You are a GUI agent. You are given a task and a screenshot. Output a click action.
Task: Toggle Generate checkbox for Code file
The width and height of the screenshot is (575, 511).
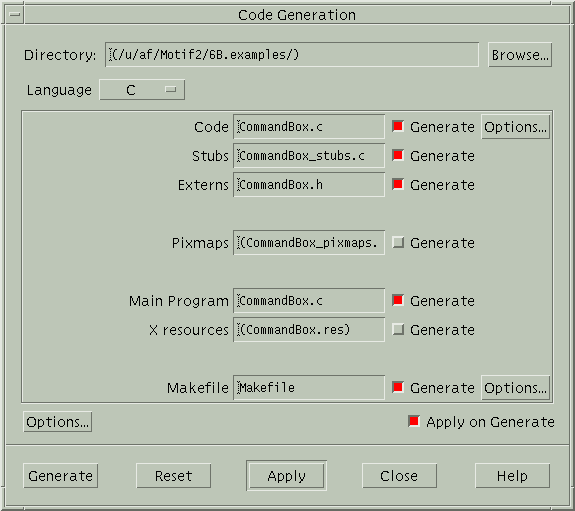point(398,127)
